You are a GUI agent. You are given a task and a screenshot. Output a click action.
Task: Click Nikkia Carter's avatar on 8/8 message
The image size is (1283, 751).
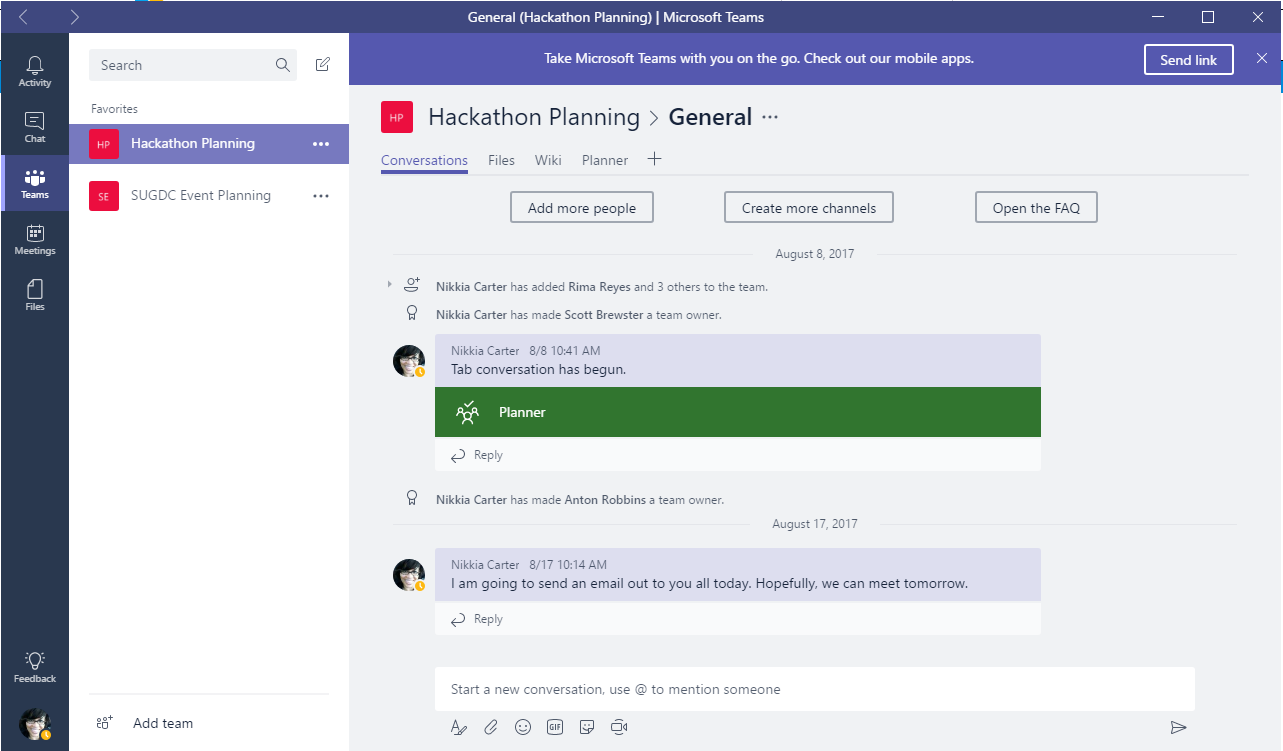pyautogui.click(x=409, y=361)
